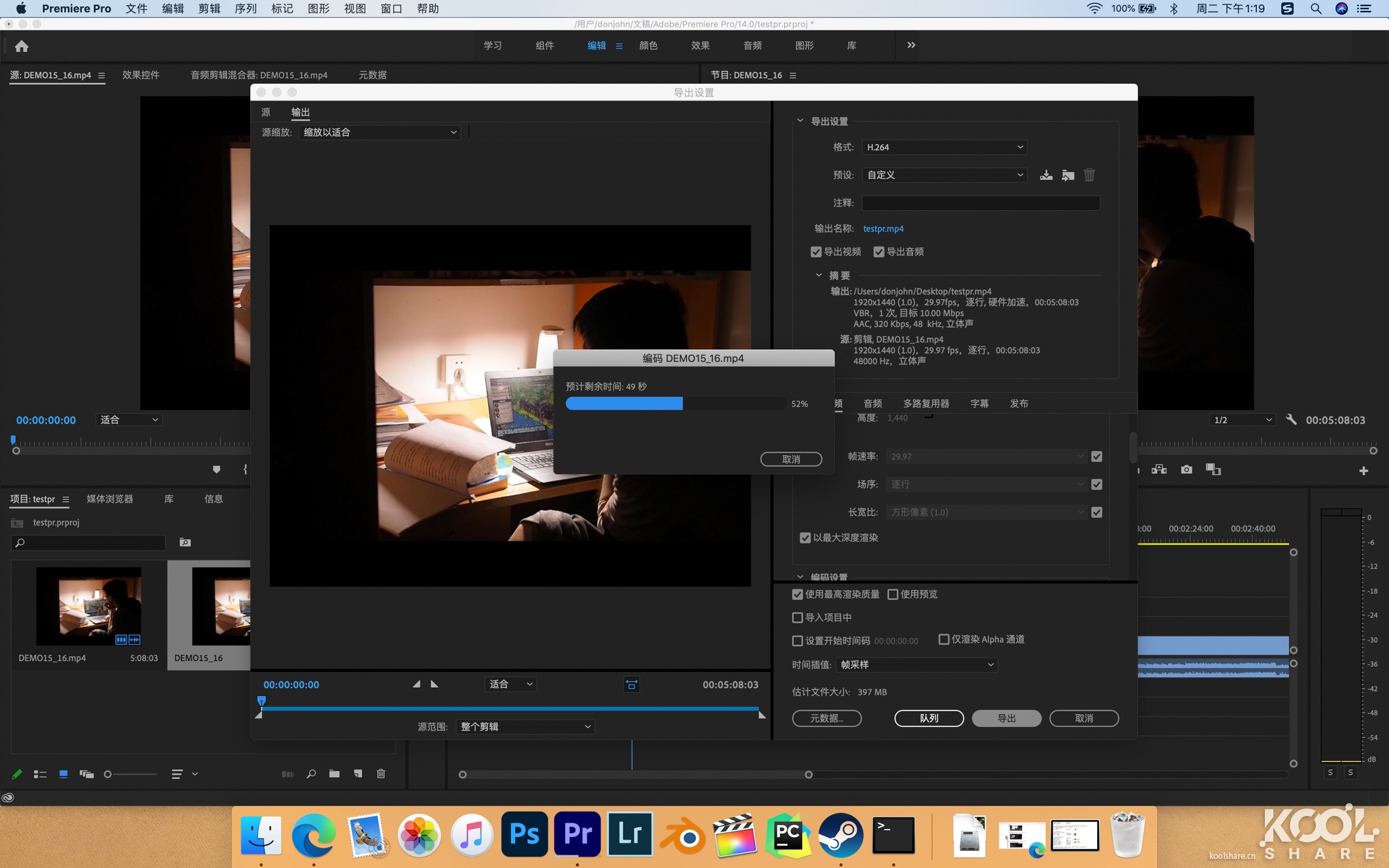Create a New Bin with the folder icon
Screen dimensions: 1389x868
pyautogui.click(x=334, y=774)
